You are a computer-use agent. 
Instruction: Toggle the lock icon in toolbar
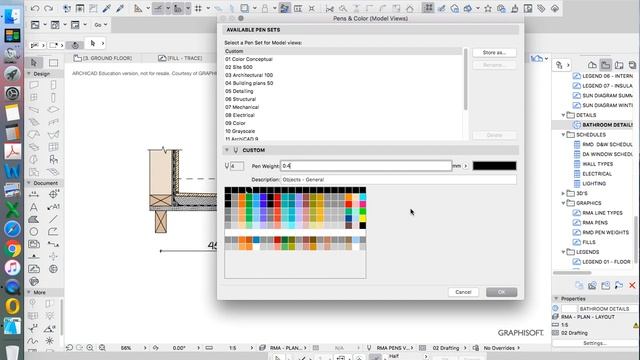(x=265, y=8)
